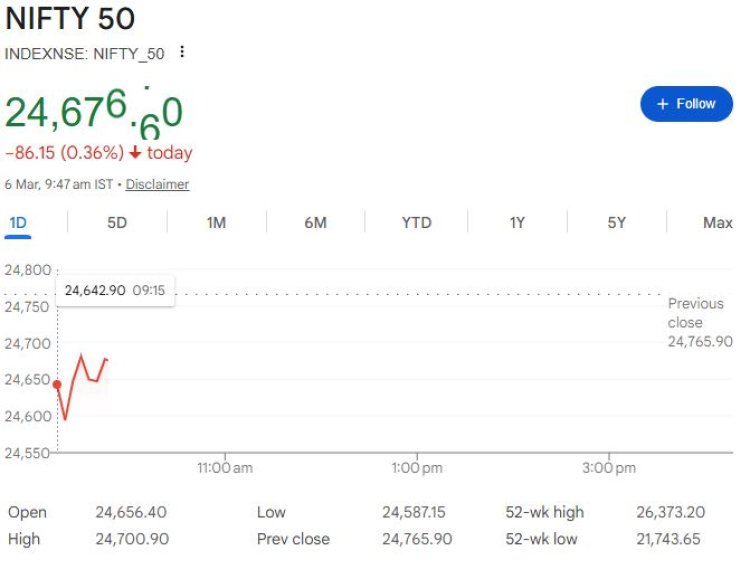Click the red start point on chart
The height and width of the screenshot is (579, 750).
58,384
